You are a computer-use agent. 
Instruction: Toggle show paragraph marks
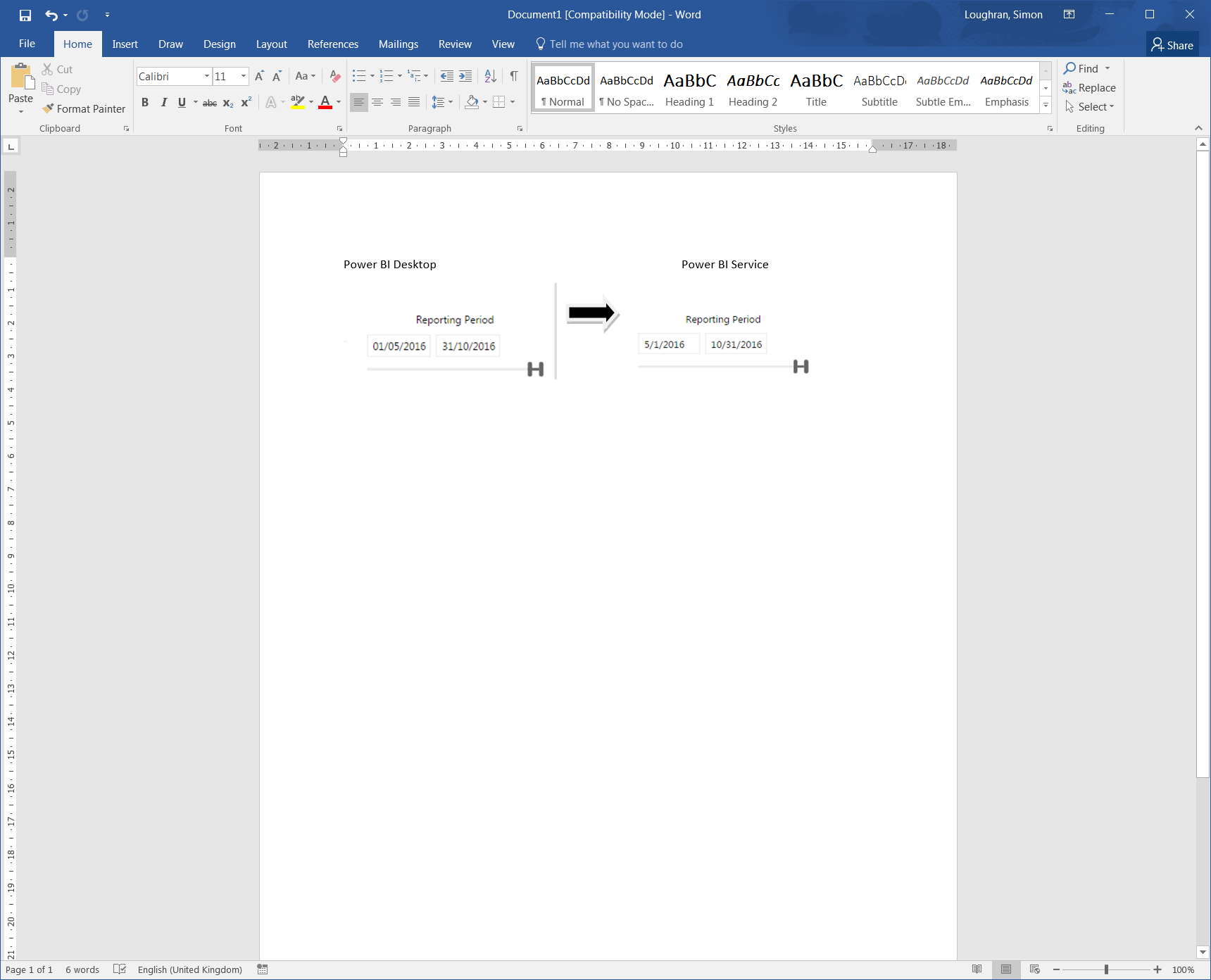pos(514,76)
